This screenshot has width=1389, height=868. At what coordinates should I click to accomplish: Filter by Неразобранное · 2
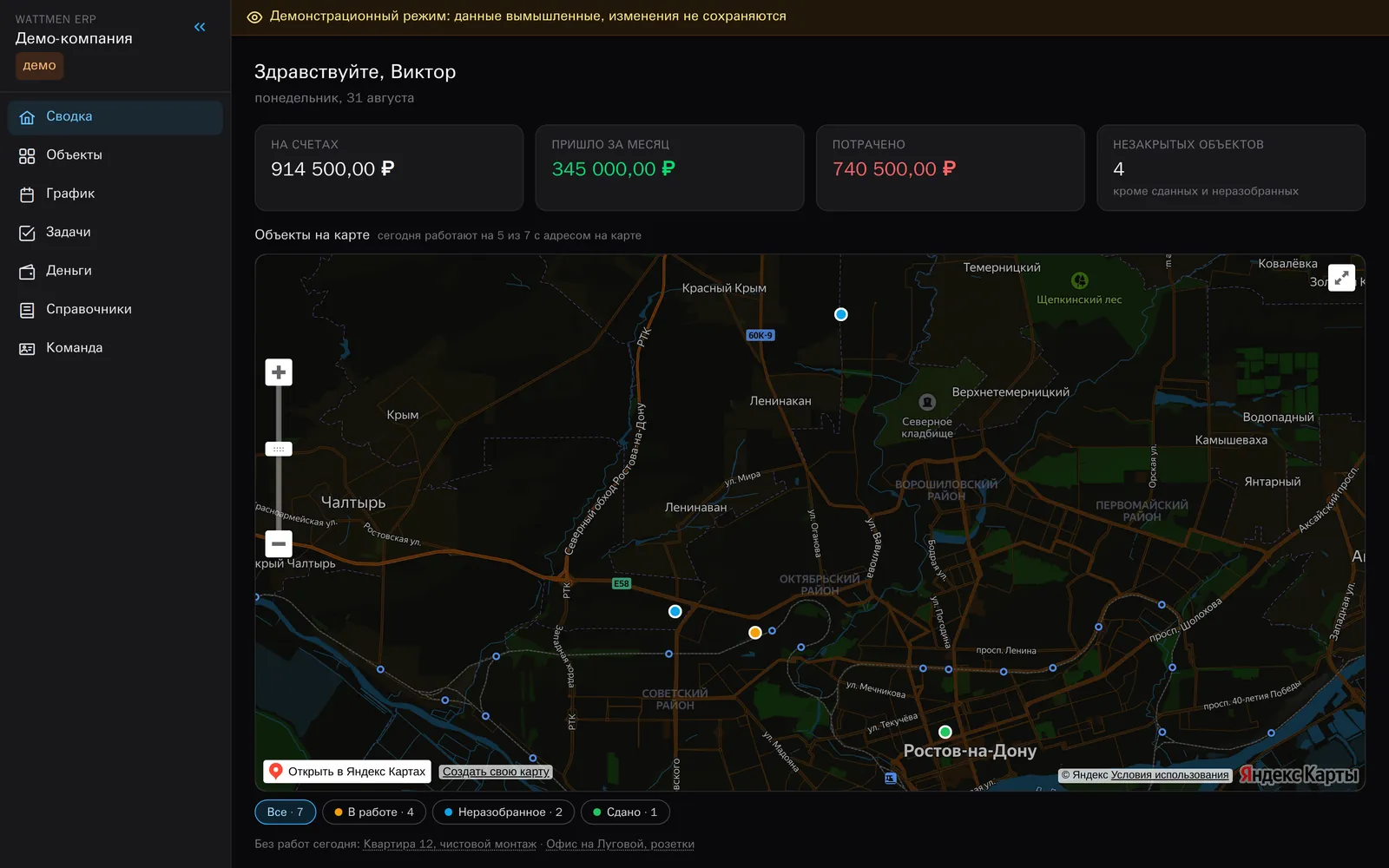pos(503,812)
